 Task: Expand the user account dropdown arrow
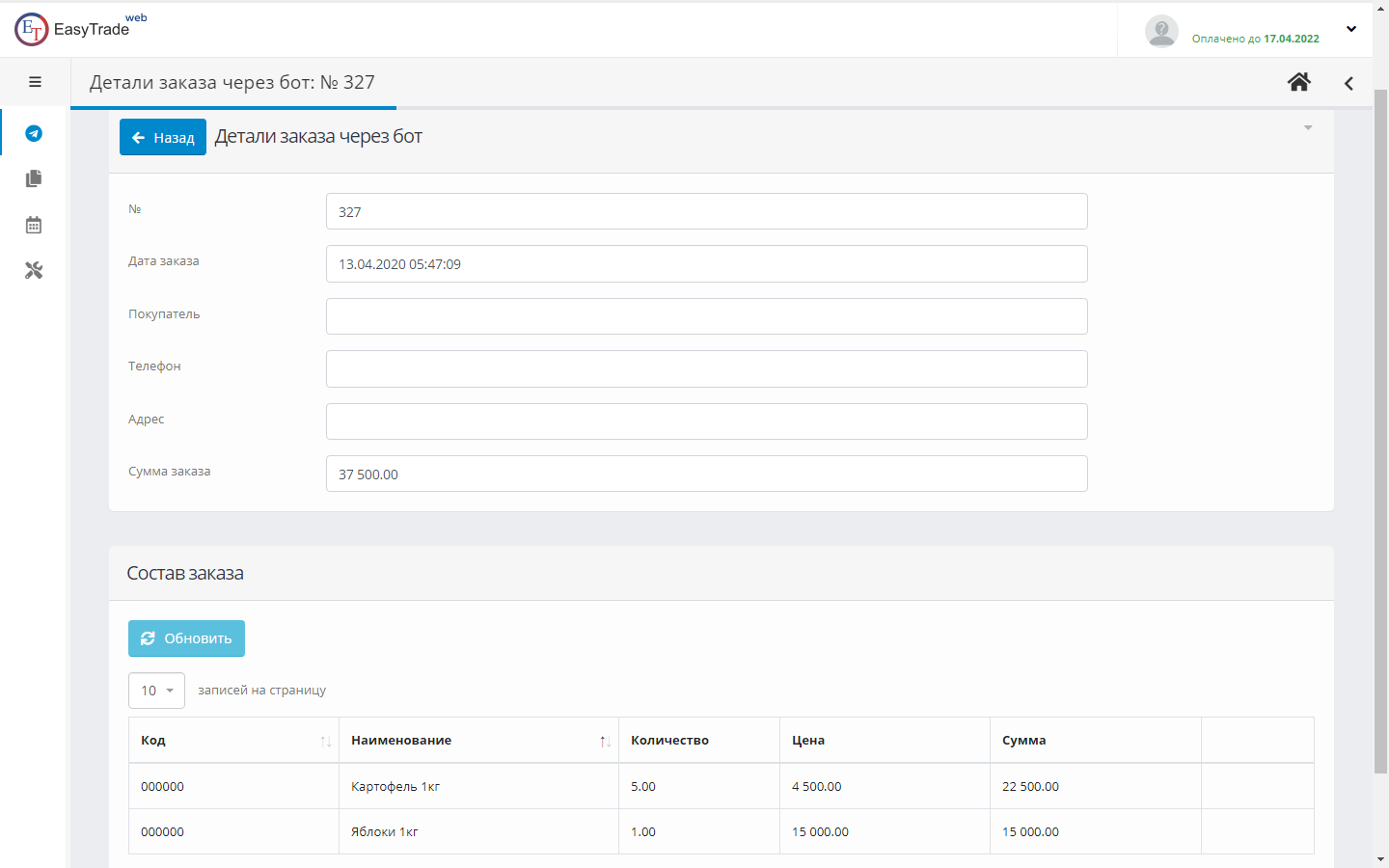(x=1351, y=29)
